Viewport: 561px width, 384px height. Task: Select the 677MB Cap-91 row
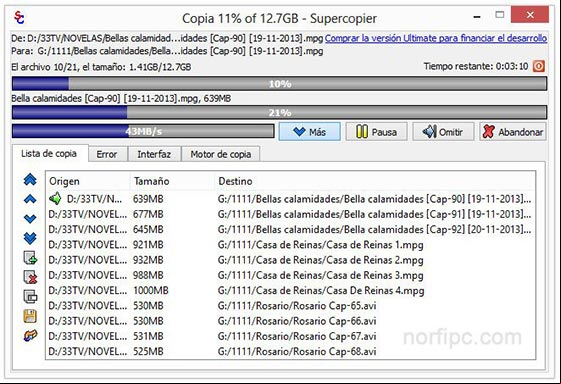tap(290, 214)
